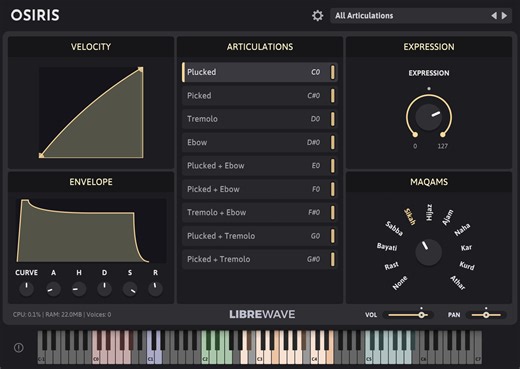Click the VOL slider handle
520x369 pixels.
(422, 315)
